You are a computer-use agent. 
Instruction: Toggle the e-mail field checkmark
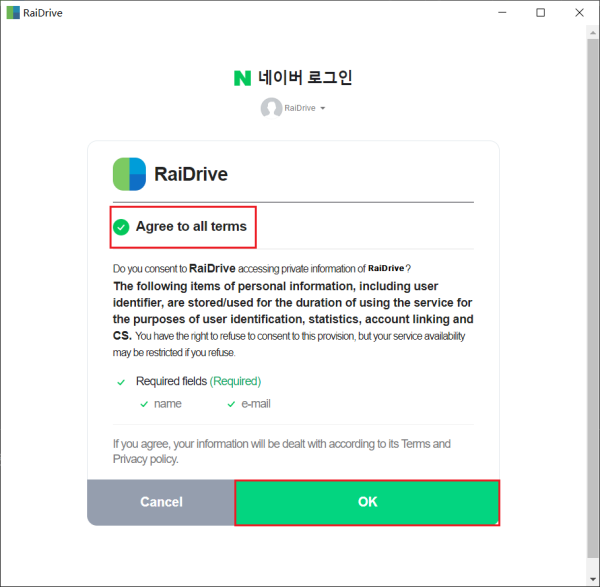[x=231, y=404]
